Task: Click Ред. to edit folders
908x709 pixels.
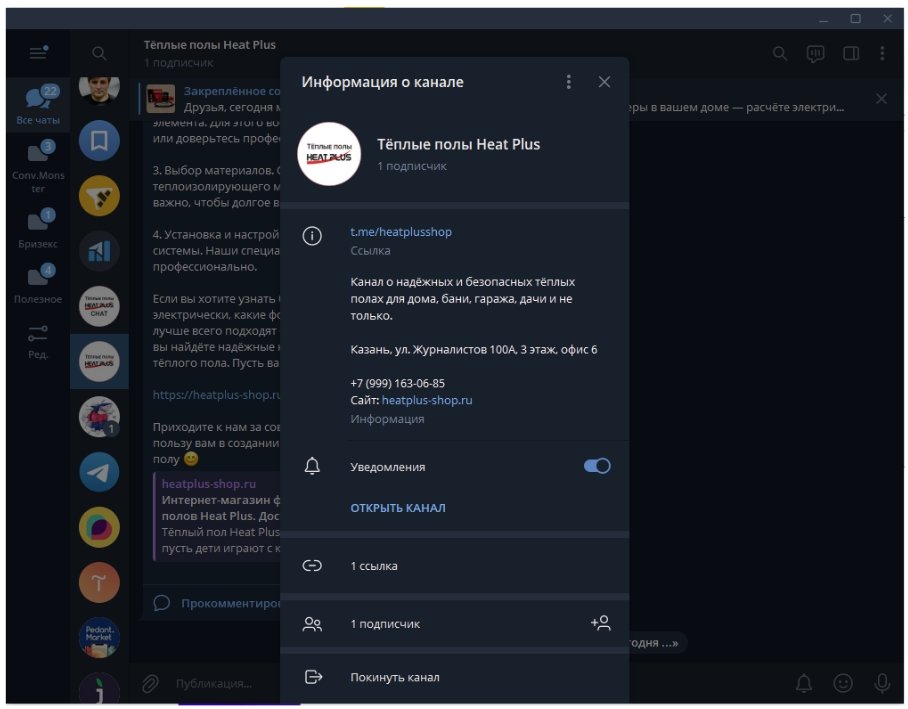Action: (x=38, y=340)
